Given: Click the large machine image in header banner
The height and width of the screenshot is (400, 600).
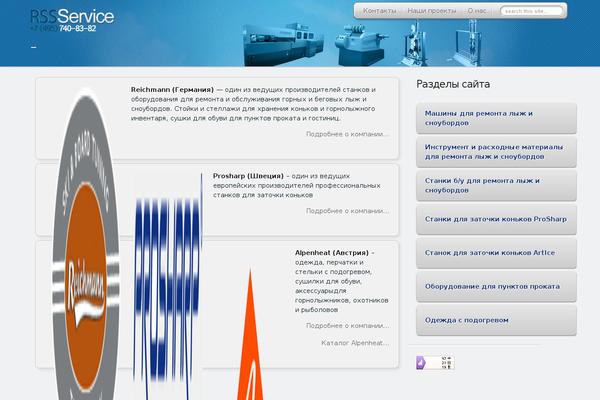Looking at the screenshot, I should 284,44.
